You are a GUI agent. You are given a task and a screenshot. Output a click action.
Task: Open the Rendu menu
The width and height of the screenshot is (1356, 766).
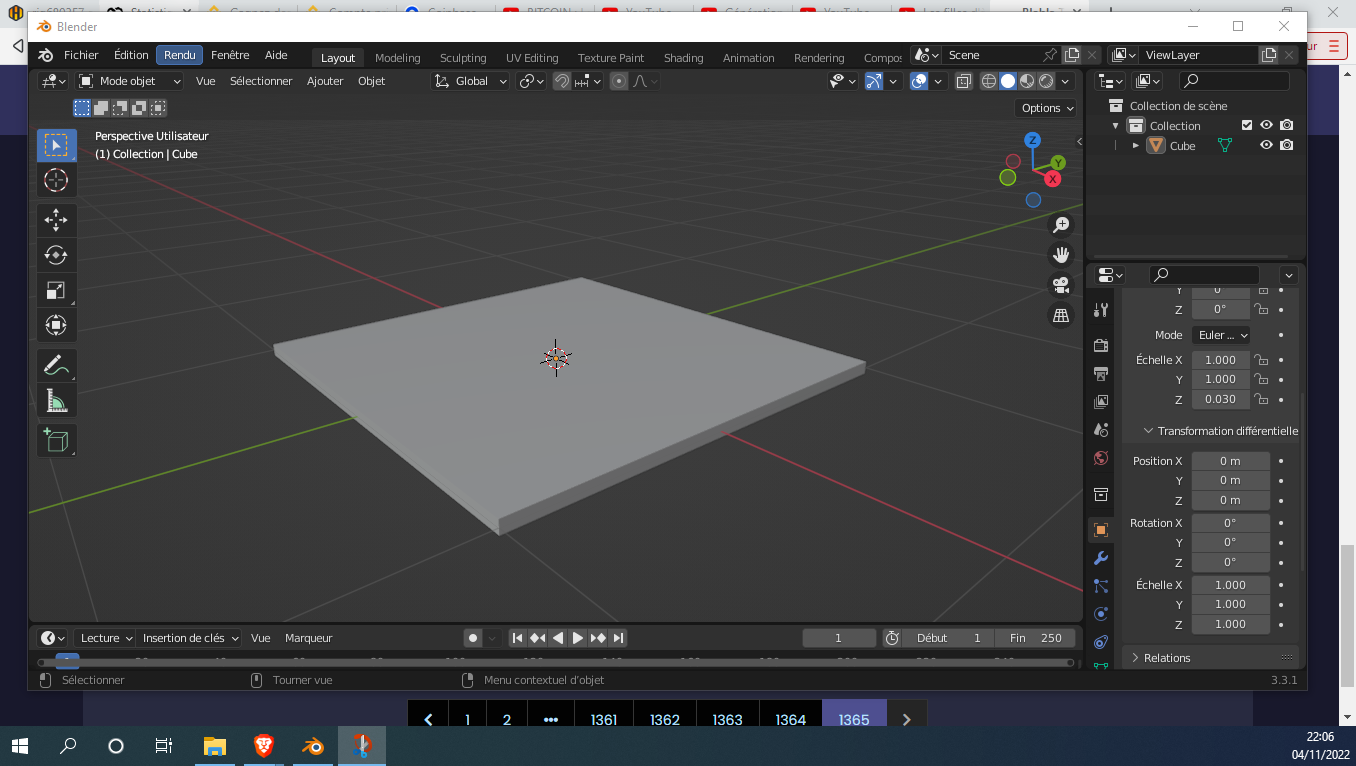180,55
